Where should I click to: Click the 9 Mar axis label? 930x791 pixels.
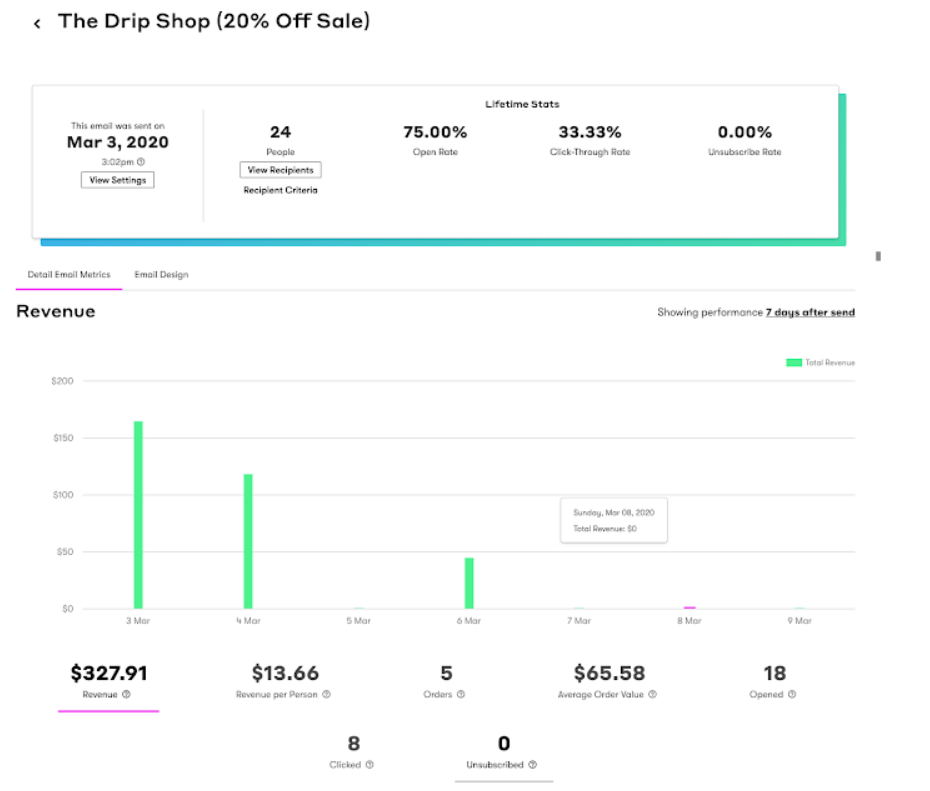pyautogui.click(x=800, y=621)
